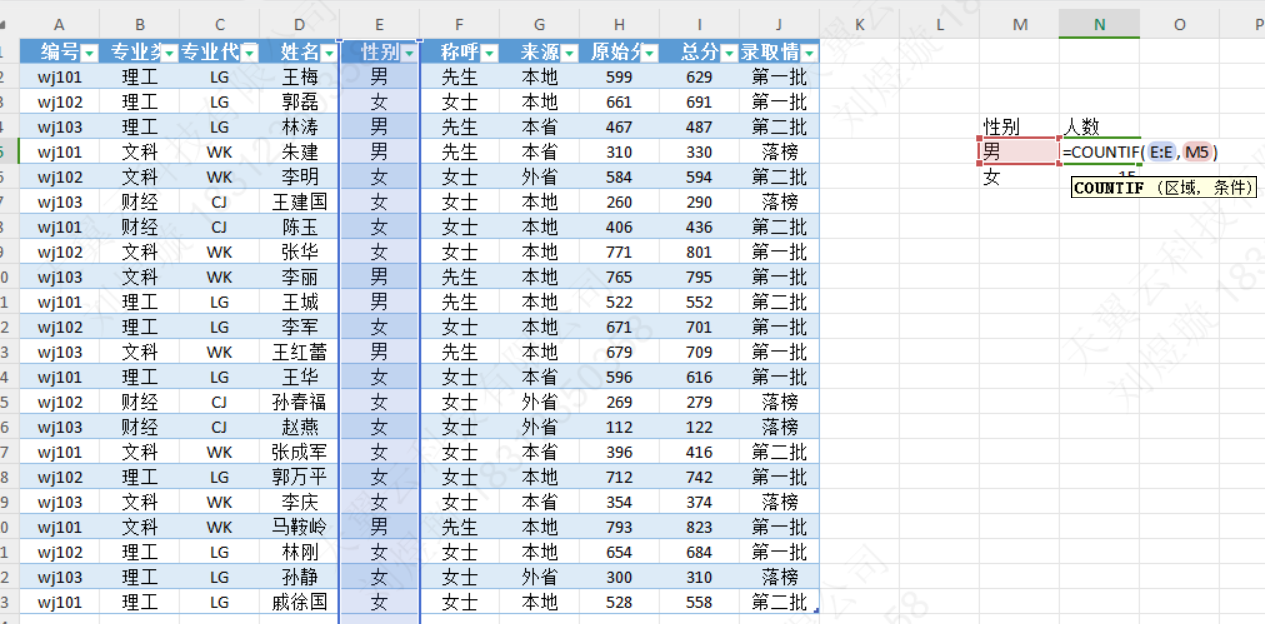Viewport: 1265px width, 624px height.
Task: Select the name cell 林涛
Action: tap(299, 127)
